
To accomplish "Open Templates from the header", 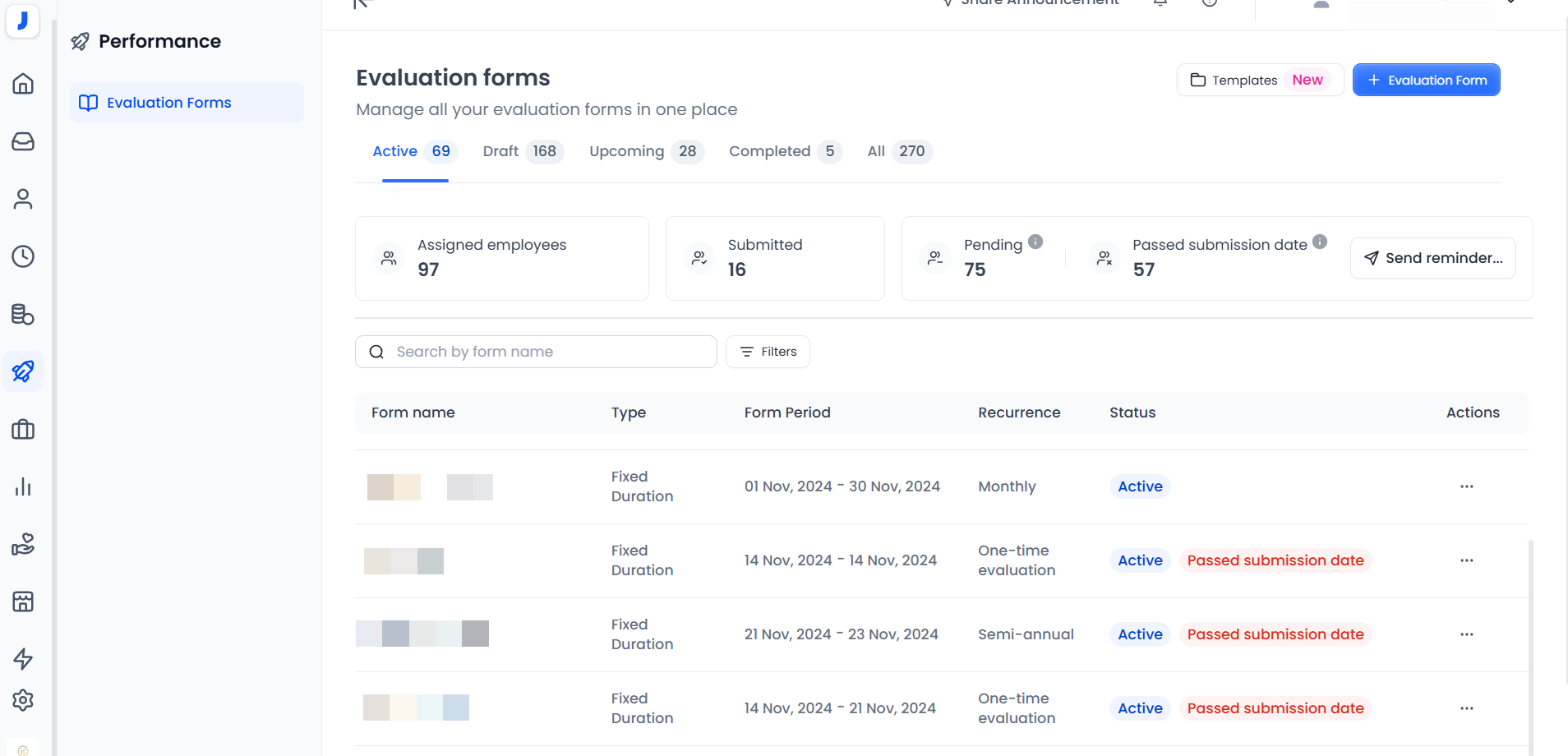I will (x=1259, y=80).
